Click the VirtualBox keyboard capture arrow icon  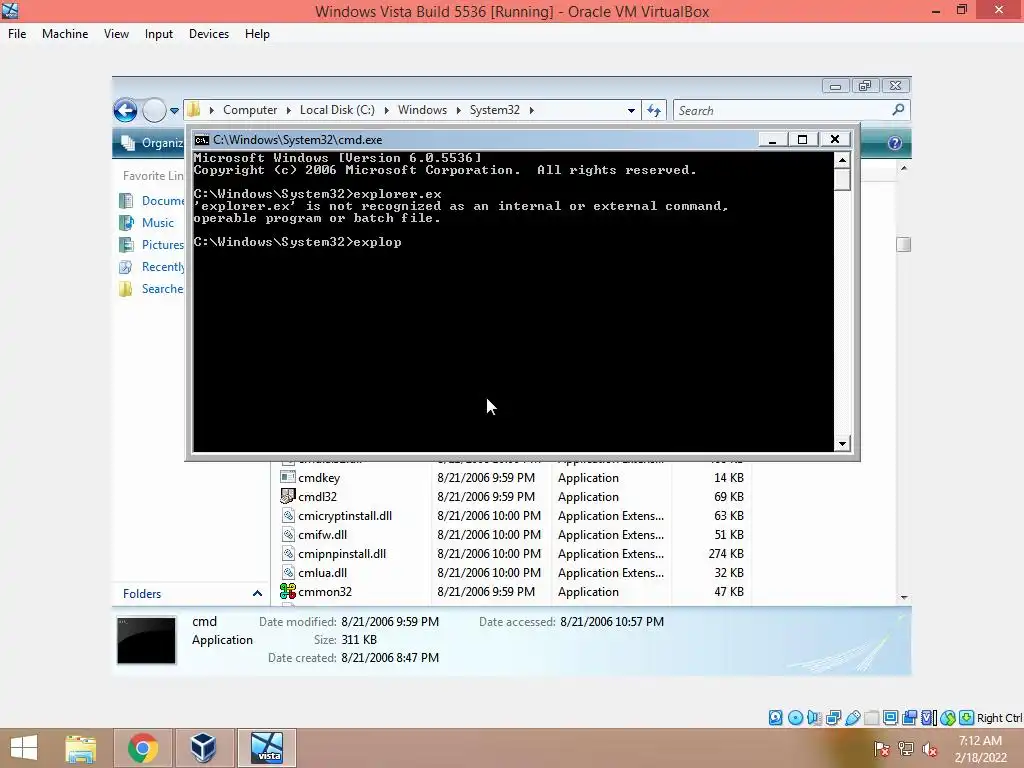click(967, 718)
